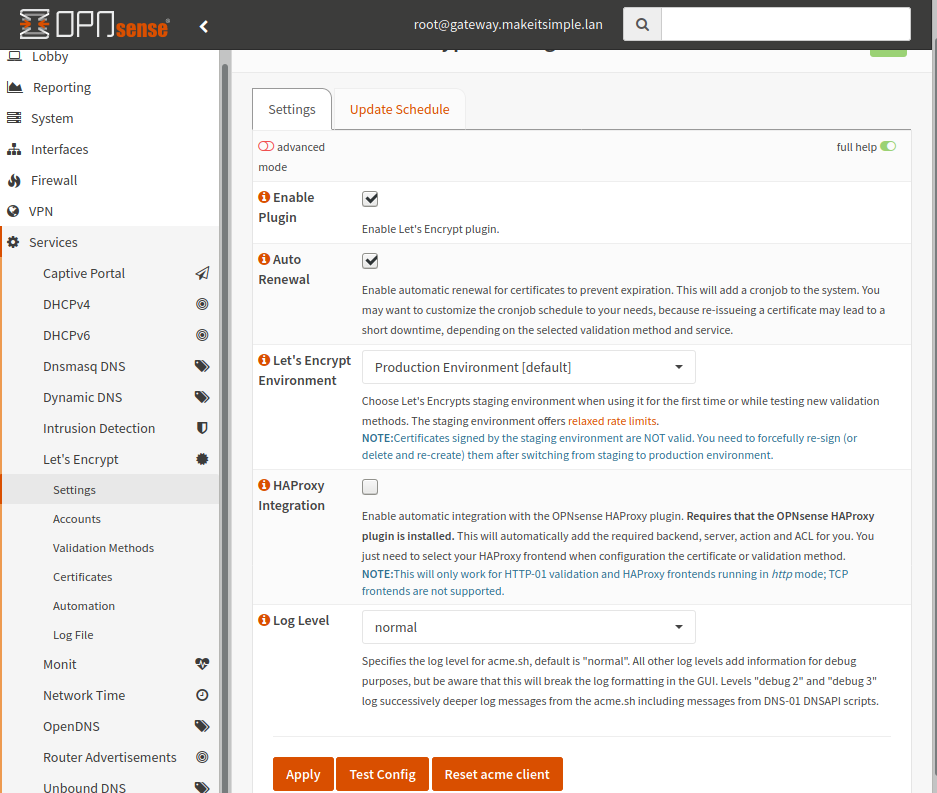937x793 pixels.
Task: Switch to the Update Schedule tab
Action: pos(399,109)
